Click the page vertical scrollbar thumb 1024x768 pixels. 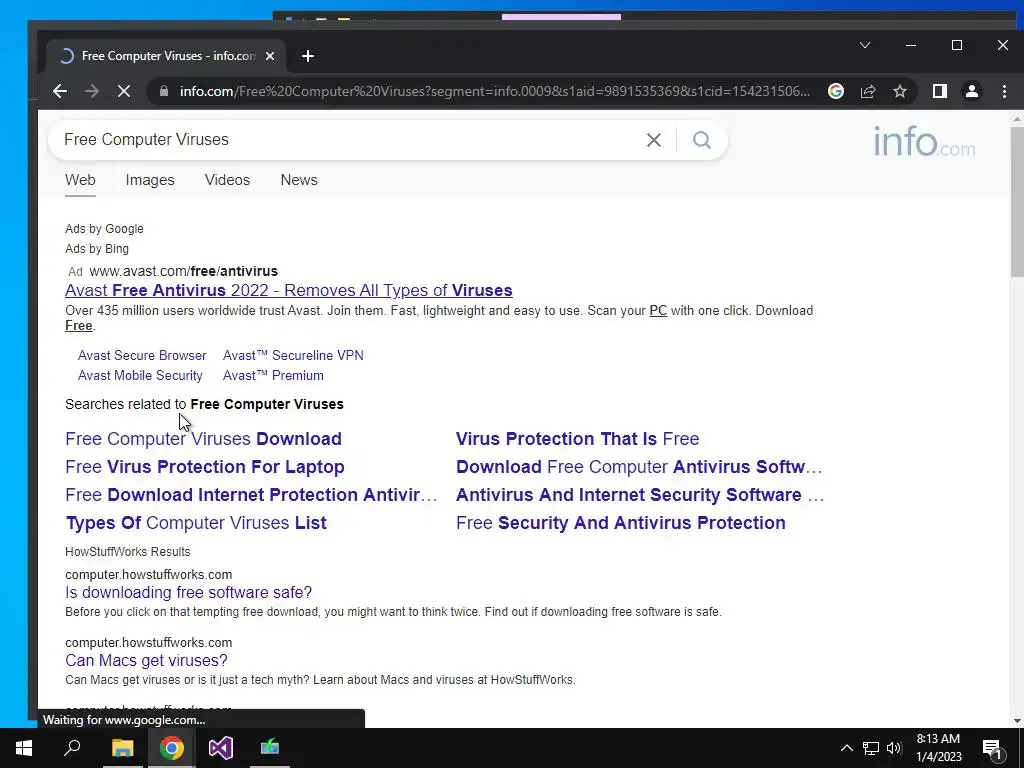coord(1017,202)
